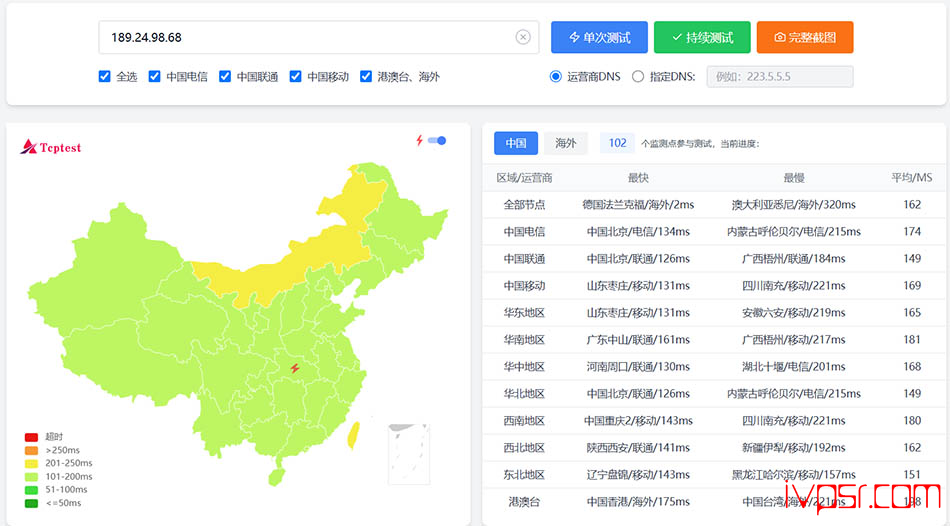This screenshot has height=526, width=950.
Task: Click 中国重庆2/移动/143ms cell
Action: 638,421
